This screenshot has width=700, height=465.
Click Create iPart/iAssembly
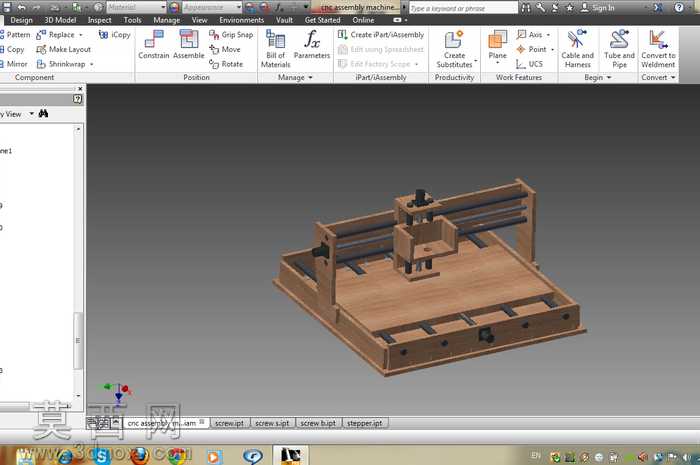point(381,34)
